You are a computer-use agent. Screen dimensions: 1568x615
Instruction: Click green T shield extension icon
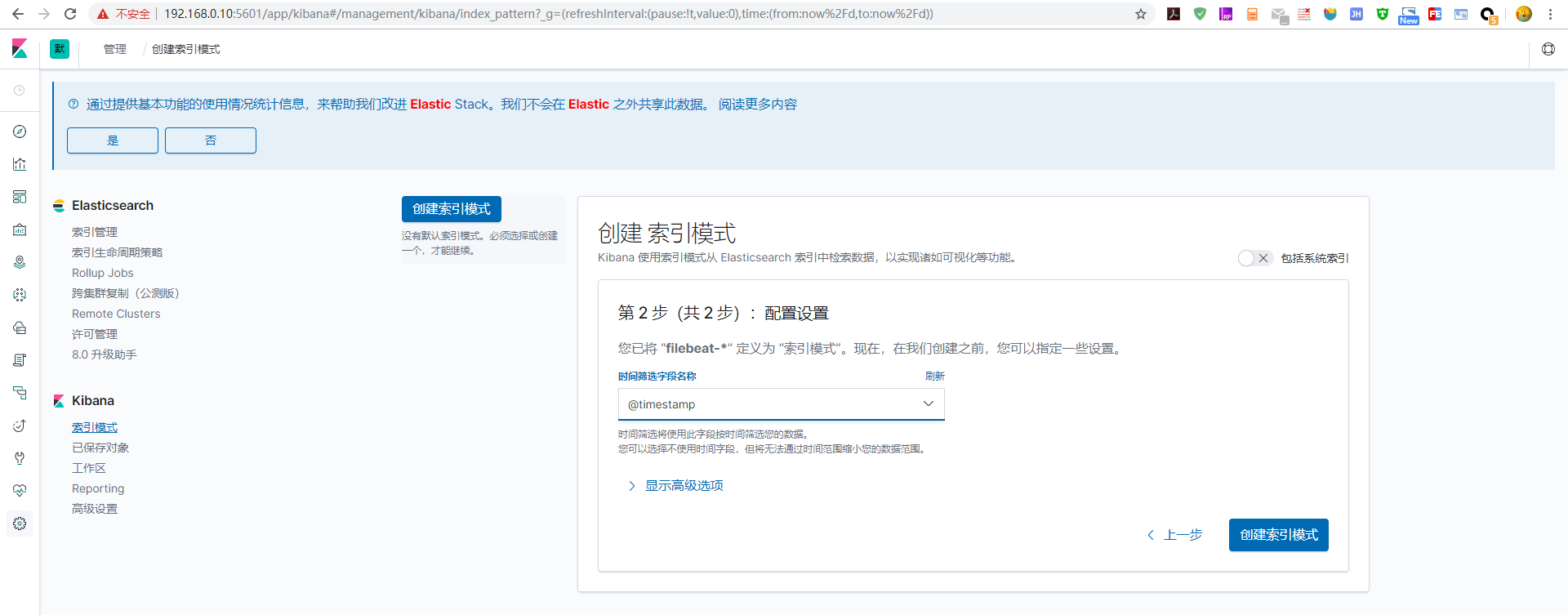tap(1383, 14)
